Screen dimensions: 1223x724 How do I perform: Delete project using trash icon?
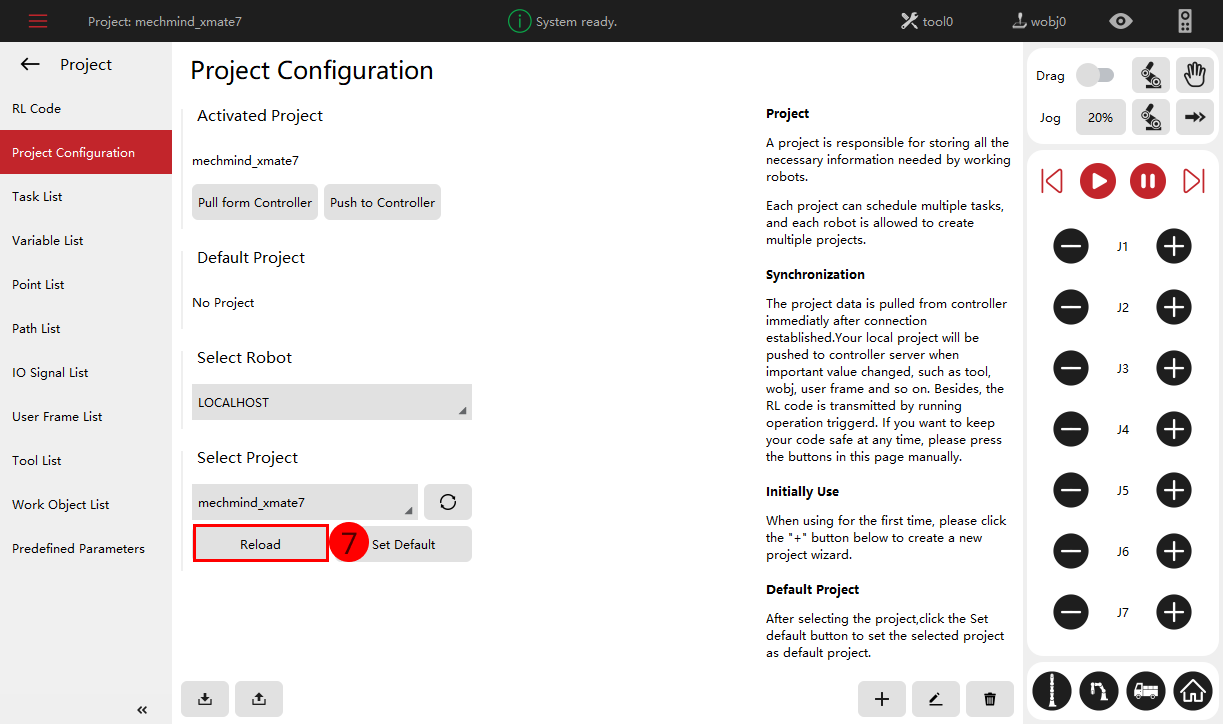pos(990,699)
